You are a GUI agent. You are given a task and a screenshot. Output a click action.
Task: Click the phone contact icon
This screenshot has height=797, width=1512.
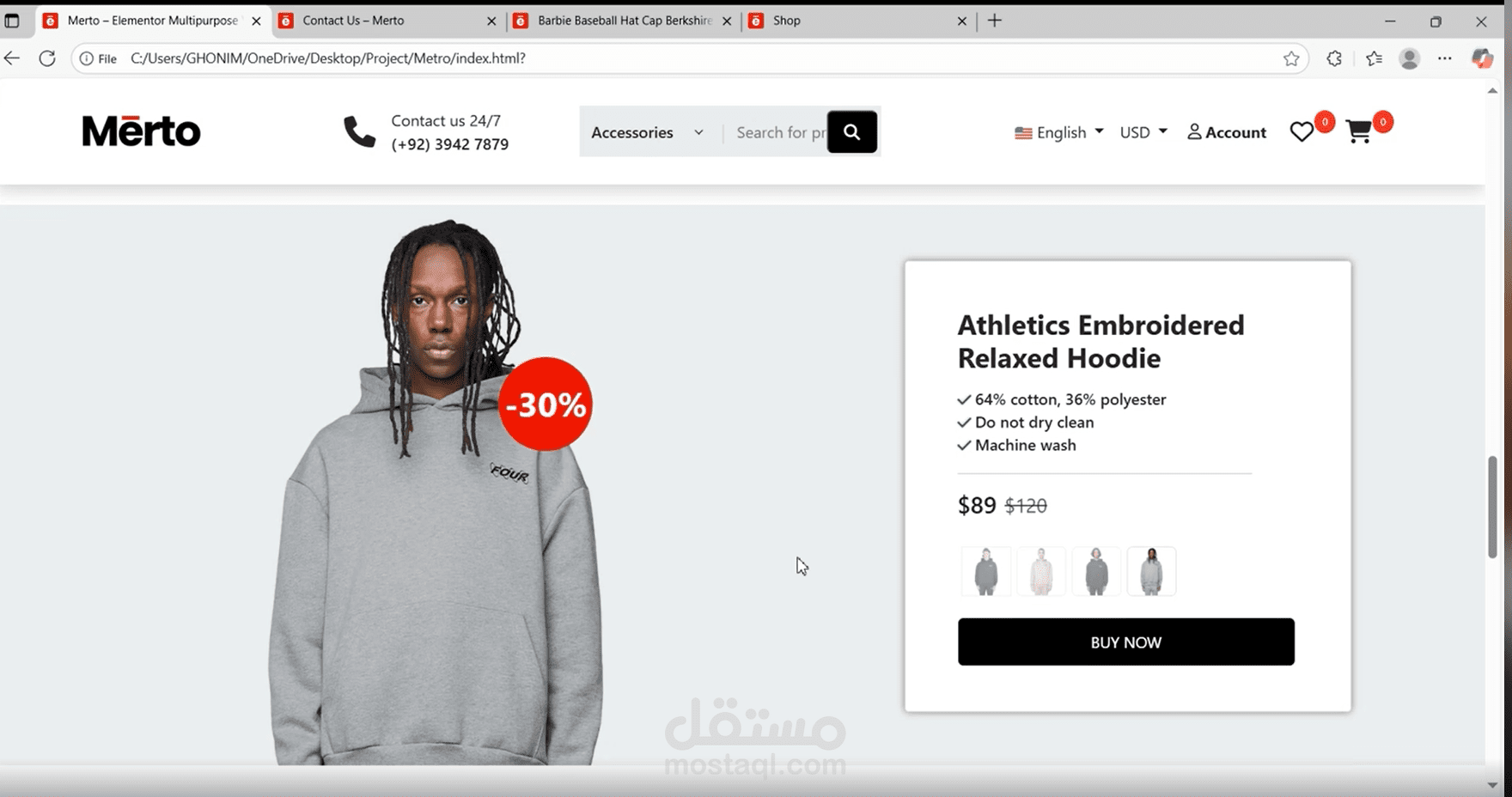pyautogui.click(x=359, y=132)
